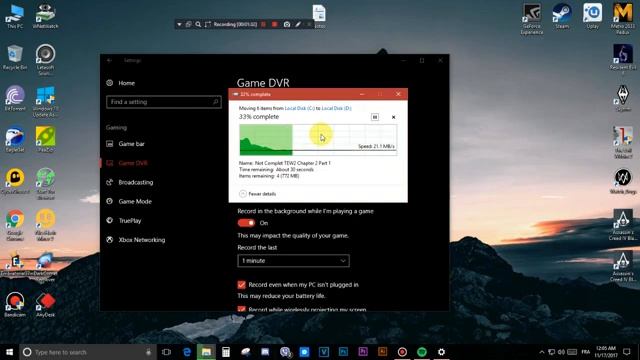This screenshot has width=640, height=360.
Task: Uncheck Record while wirelessly projecting my screen
Action: point(241,309)
